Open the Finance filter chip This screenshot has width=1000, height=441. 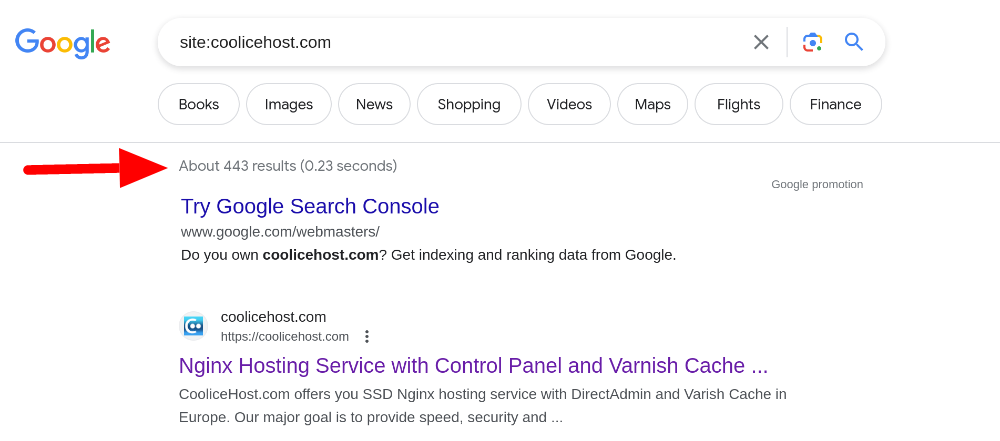coord(835,104)
